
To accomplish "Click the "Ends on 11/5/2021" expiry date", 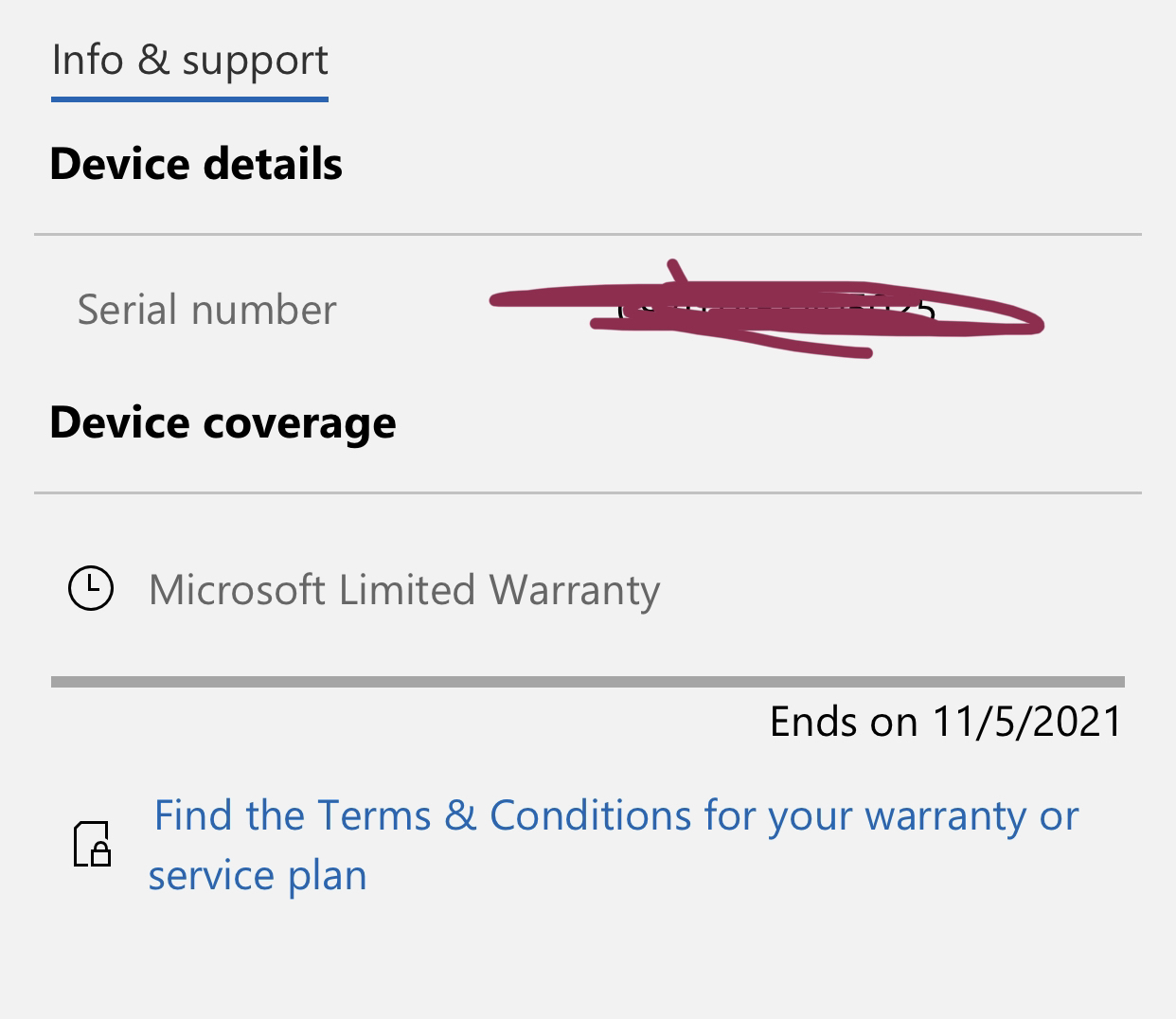I will tap(945, 722).
